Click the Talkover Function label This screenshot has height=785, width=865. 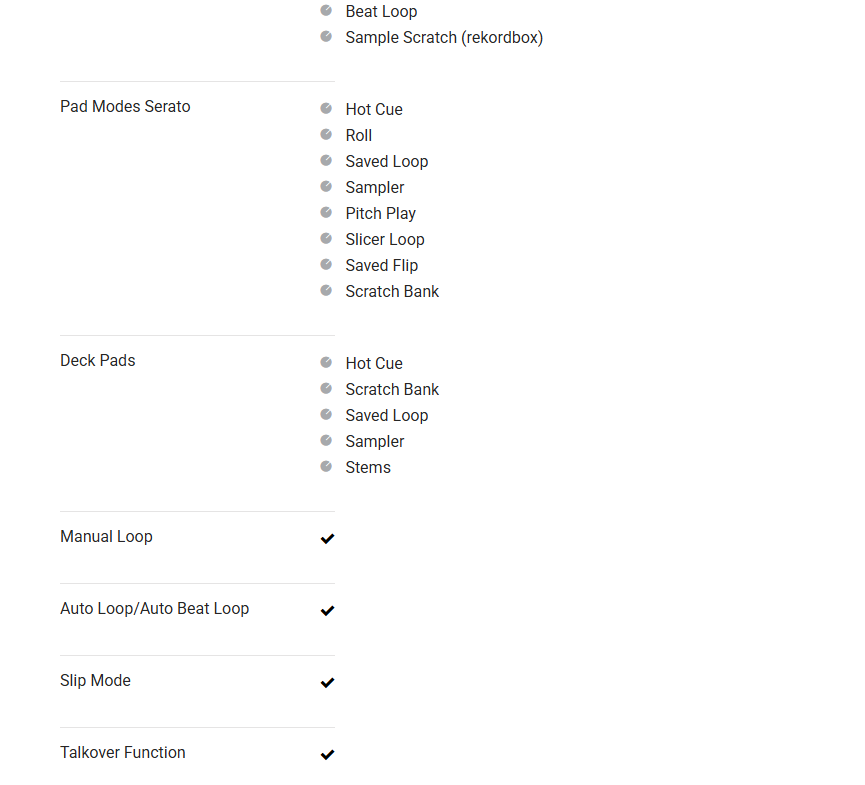pyautogui.click(x=122, y=753)
